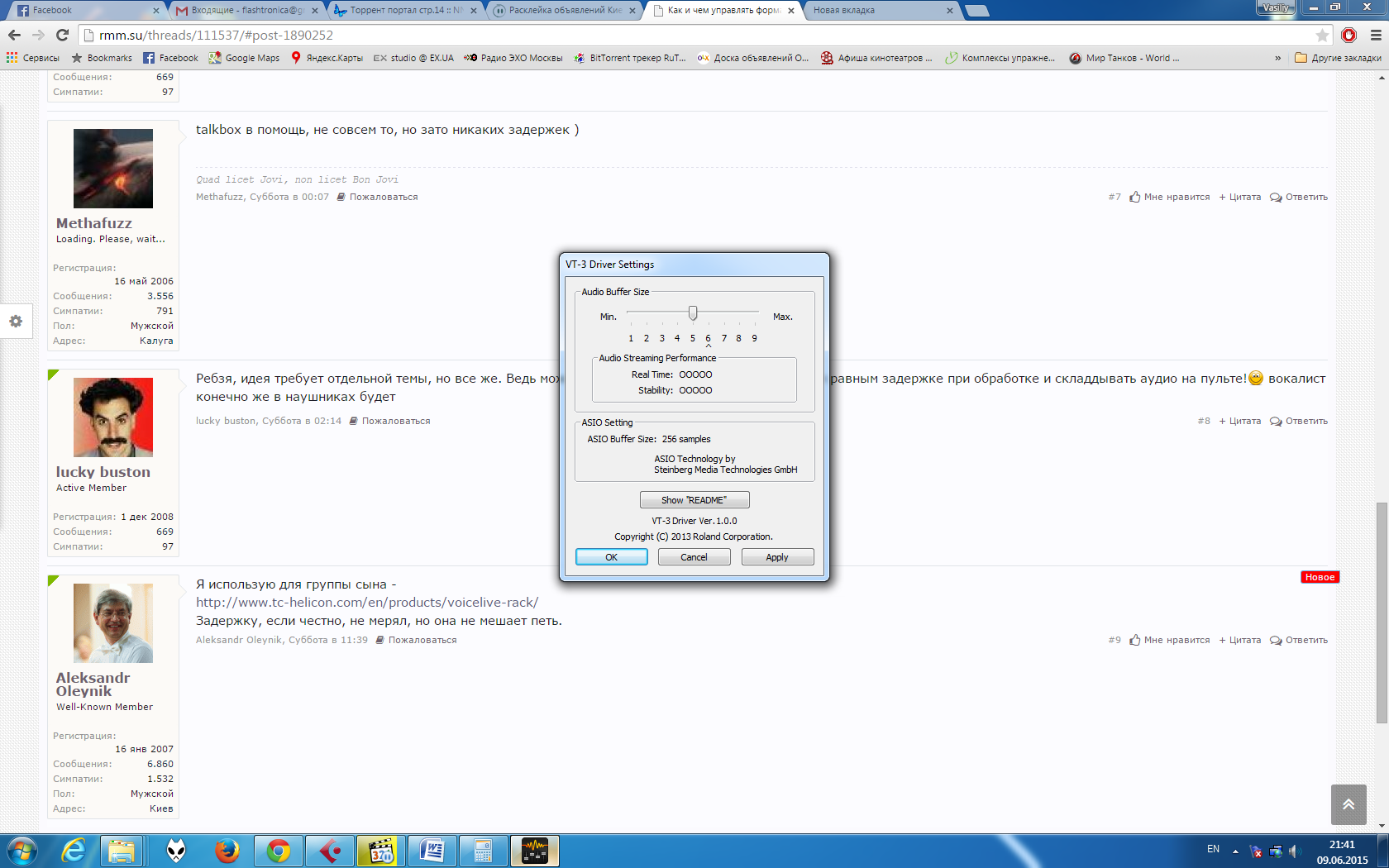The image size is (1389, 868).
Task: Launch Internet Explorer from the taskbar
Action: pyautogui.click(x=74, y=851)
